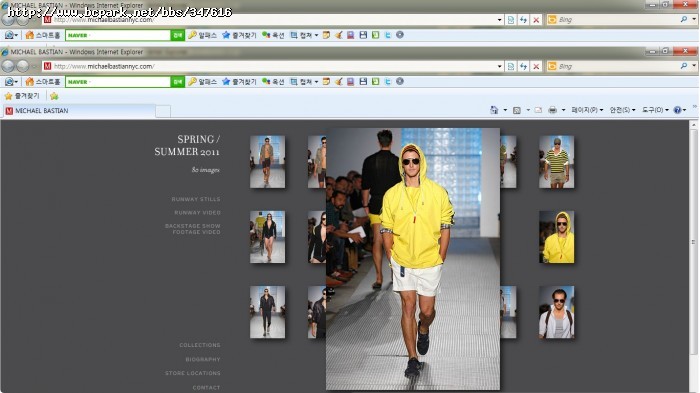Viewport: 700px width, 393px height.
Task: Open the 도구(O) tools dropdown
Action: click(655, 110)
